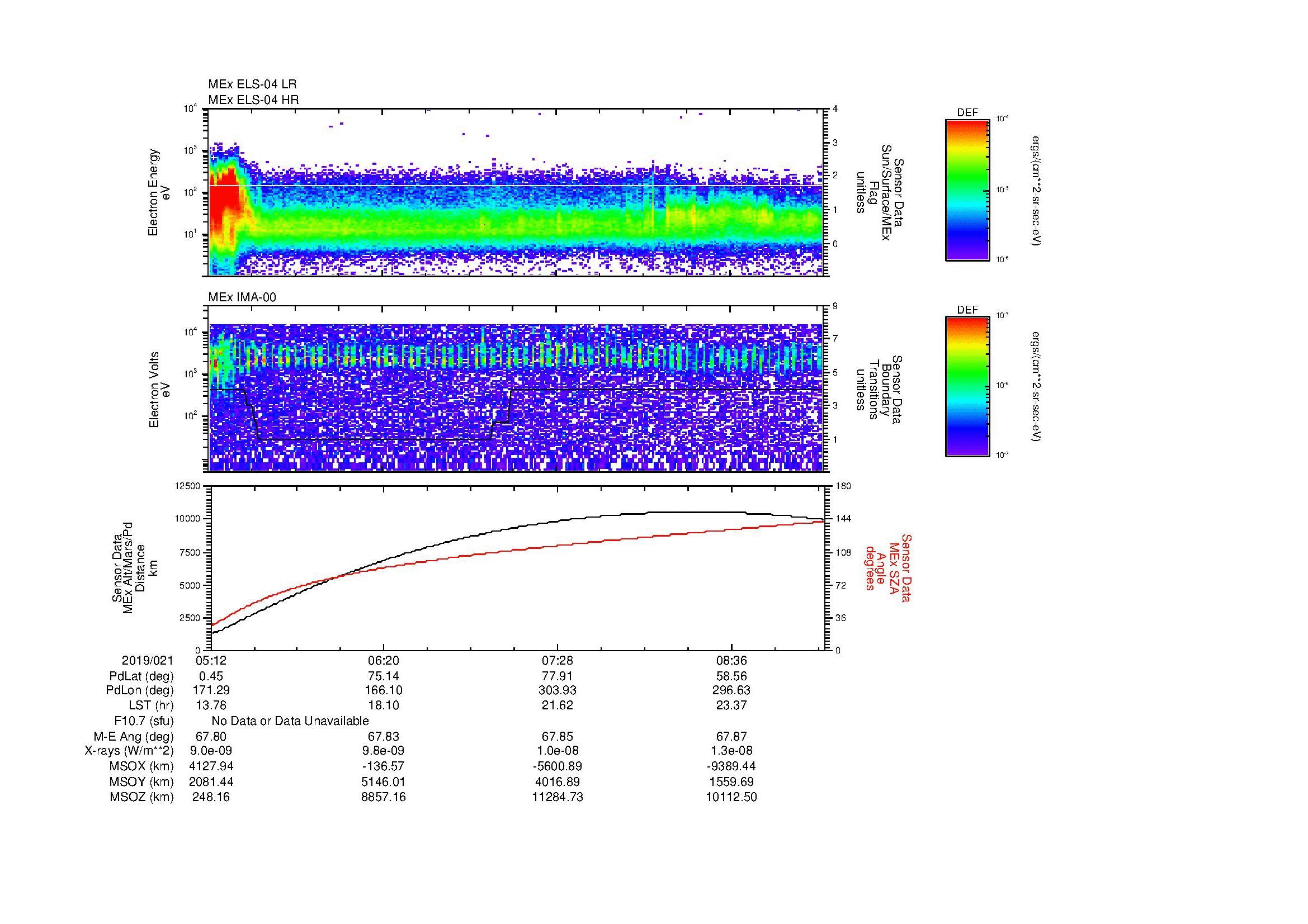This screenshot has height=924, width=1308.
Task: Click the 'PdLon (deg)' row label
Action: (x=140, y=690)
